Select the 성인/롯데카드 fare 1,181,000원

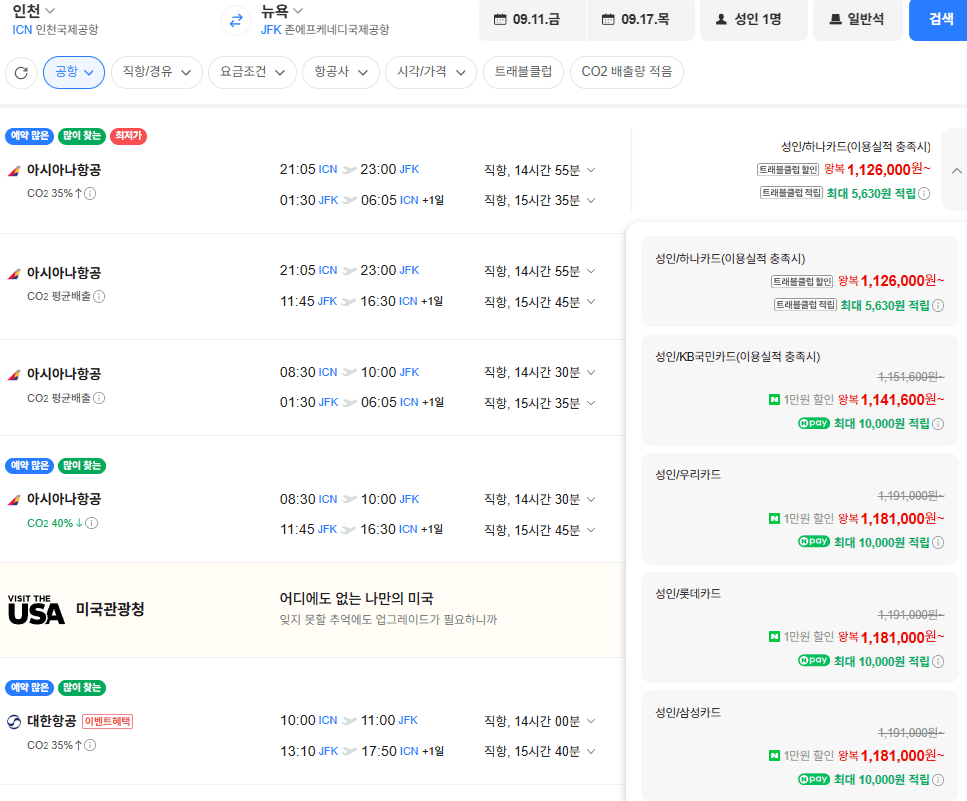click(x=799, y=628)
